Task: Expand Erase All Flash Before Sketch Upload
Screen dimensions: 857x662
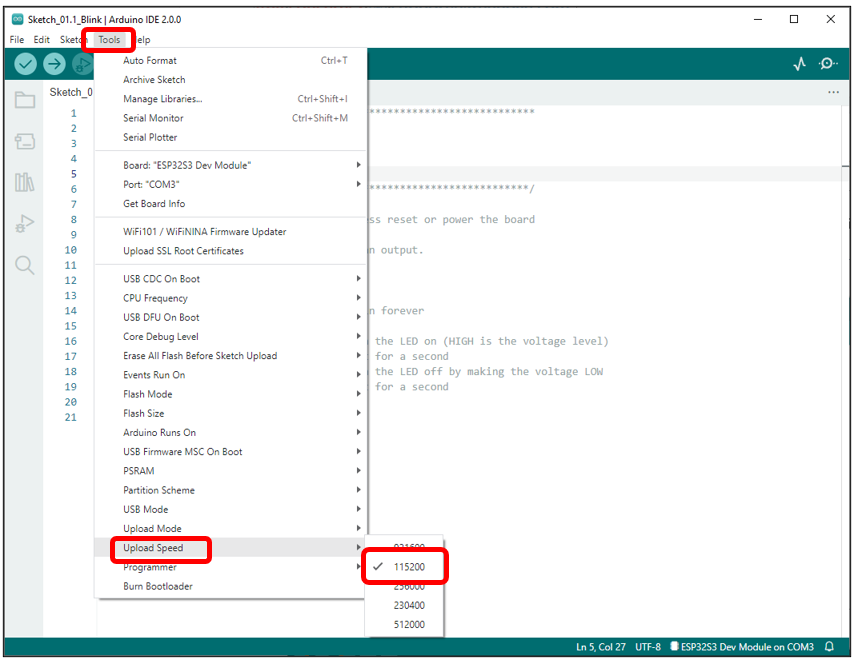Action: pos(230,355)
